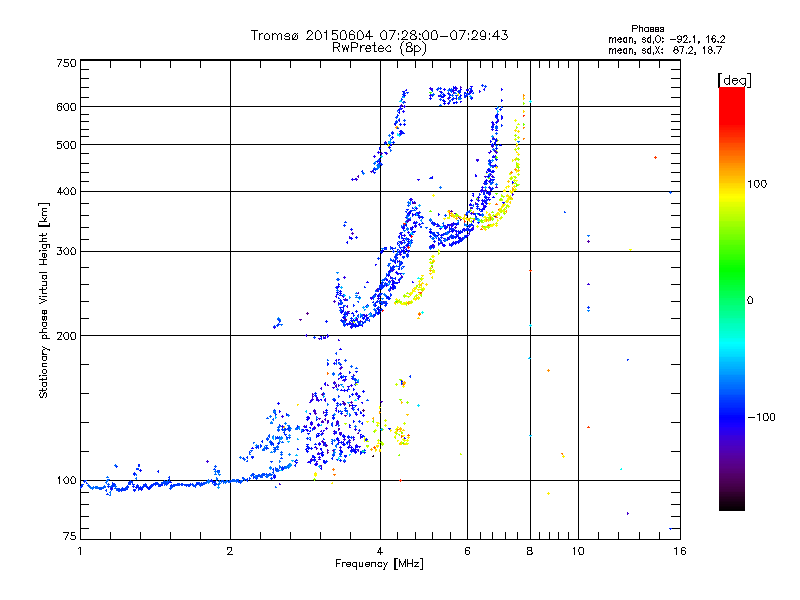Click the 'mean, sd,X: 87.2, 18.7' statistic
This screenshot has height=600, width=800.
[665, 50]
